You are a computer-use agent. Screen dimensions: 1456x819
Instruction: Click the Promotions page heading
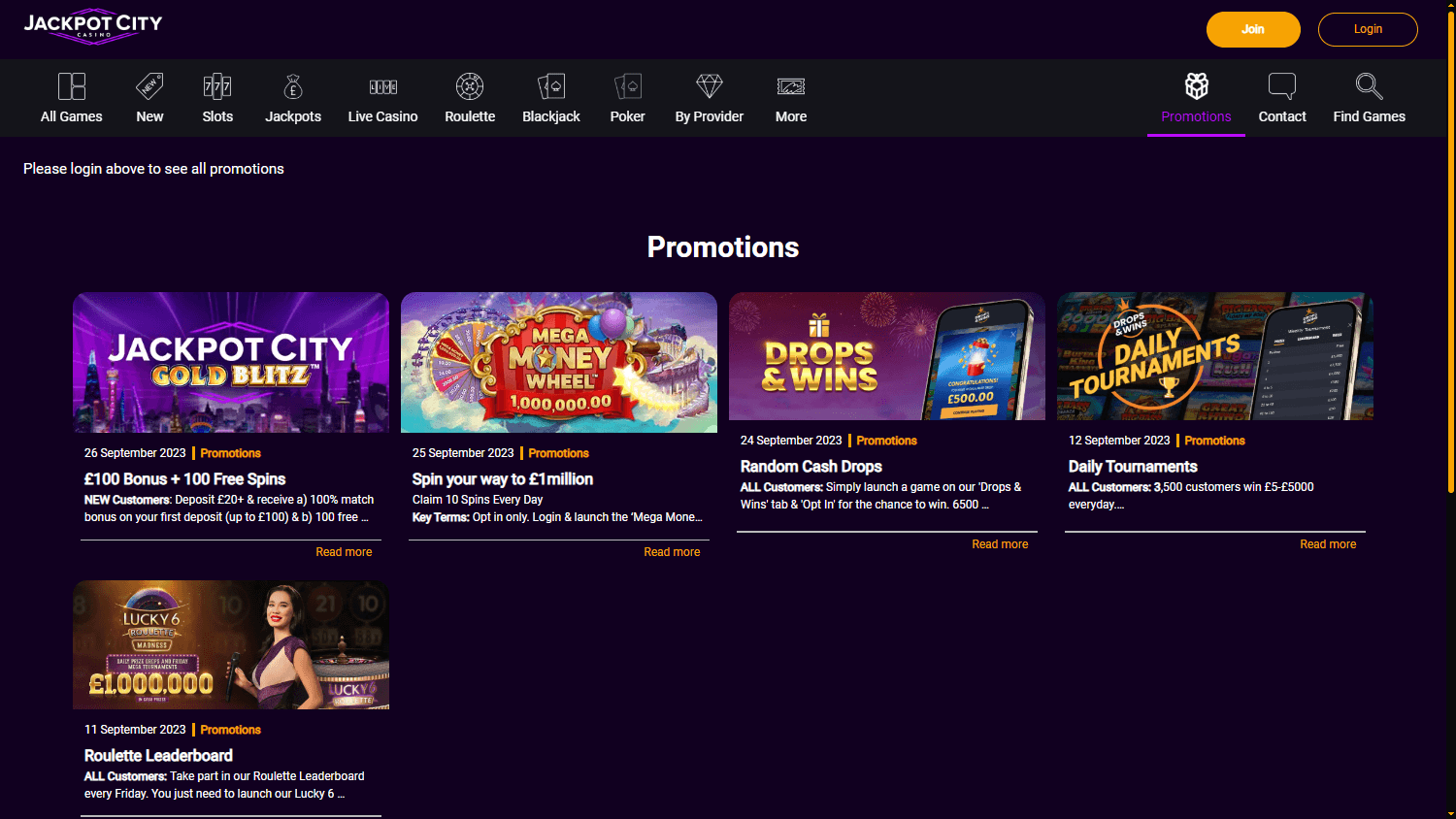click(x=723, y=247)
